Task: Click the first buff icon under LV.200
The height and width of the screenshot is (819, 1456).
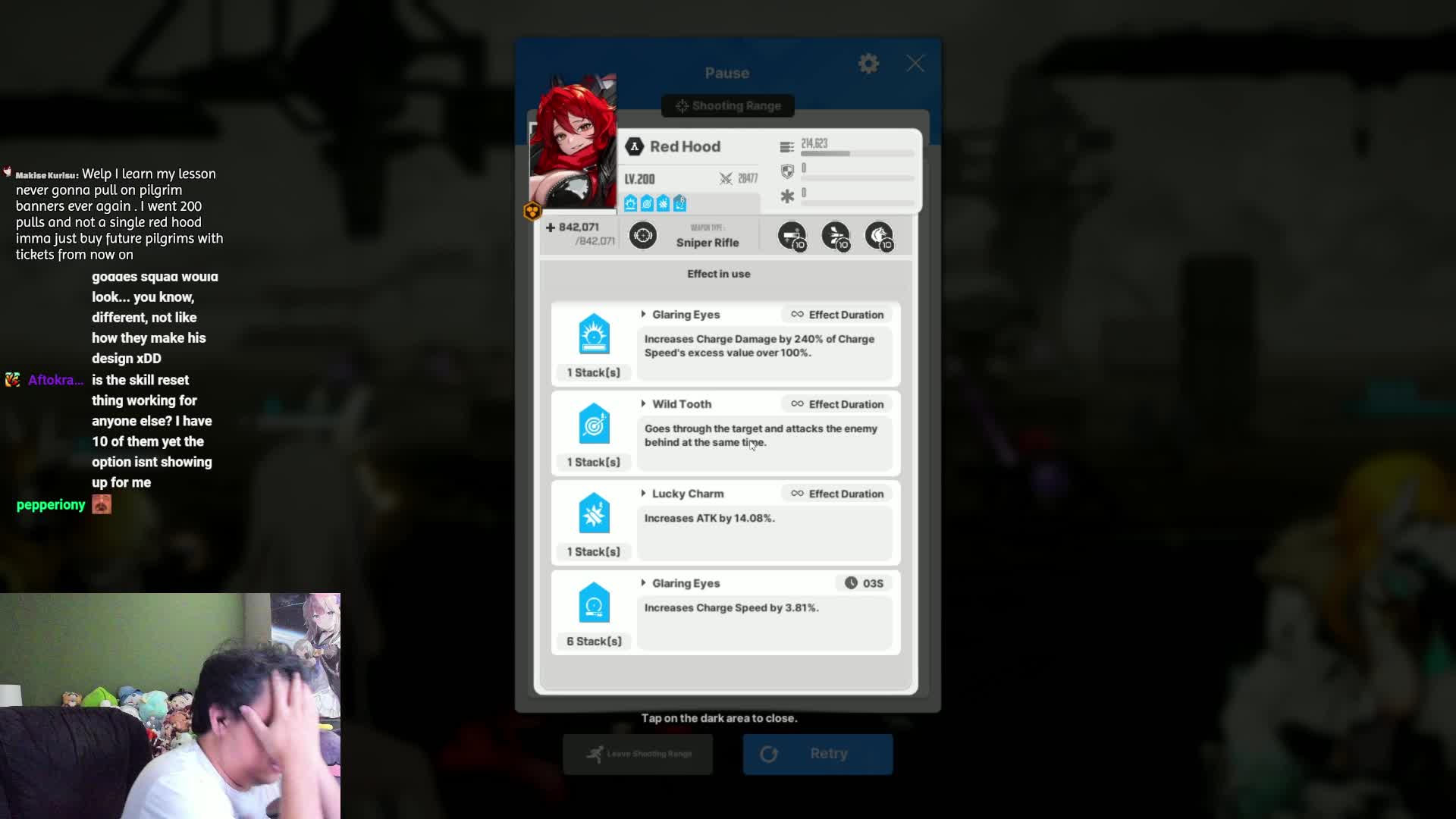Action: click(x=631, y=203)
